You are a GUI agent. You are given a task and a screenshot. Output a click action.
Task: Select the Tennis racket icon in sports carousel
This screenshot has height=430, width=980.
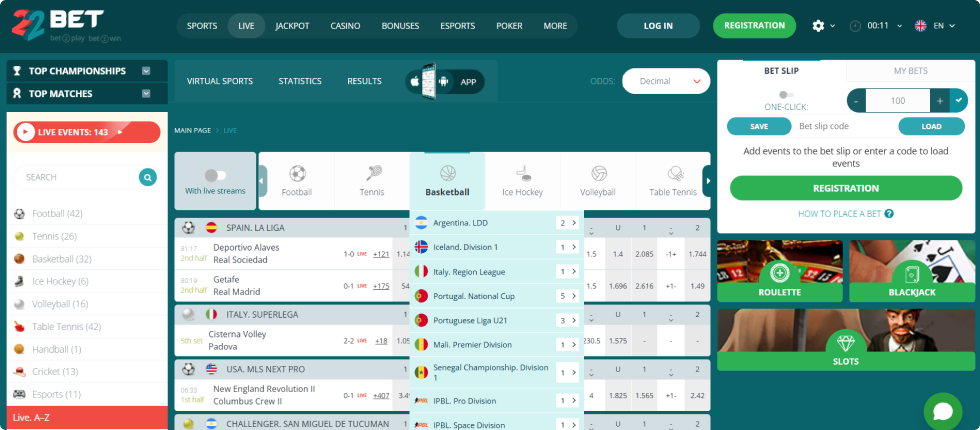coord(372,173)
